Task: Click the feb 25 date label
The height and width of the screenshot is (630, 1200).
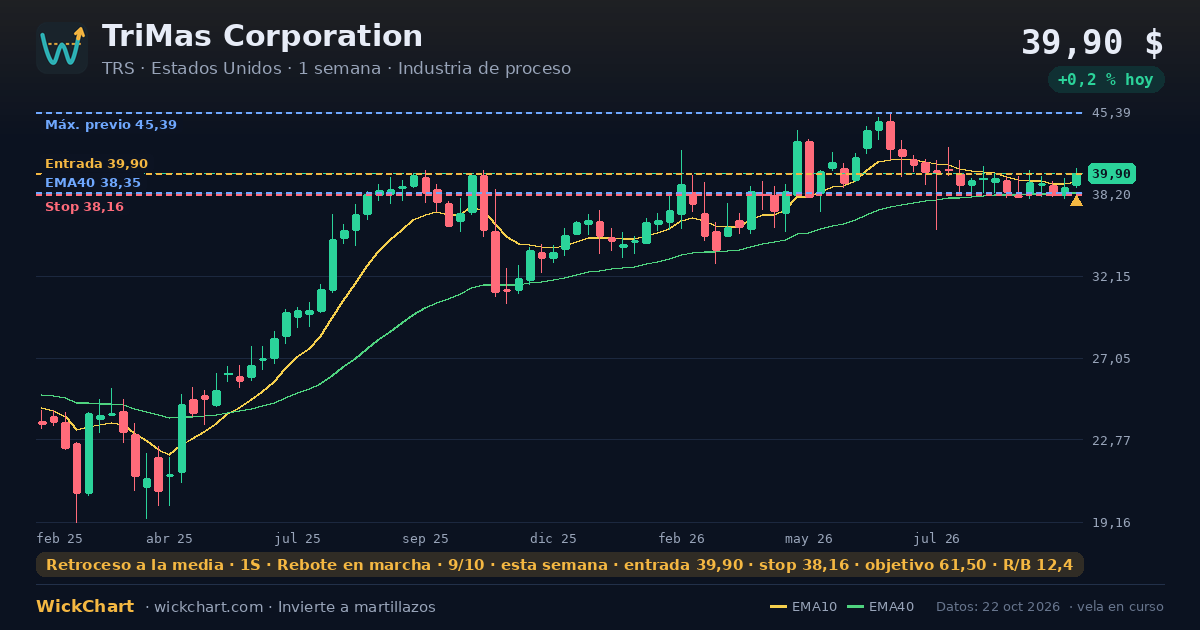Action: coord(59,538)
